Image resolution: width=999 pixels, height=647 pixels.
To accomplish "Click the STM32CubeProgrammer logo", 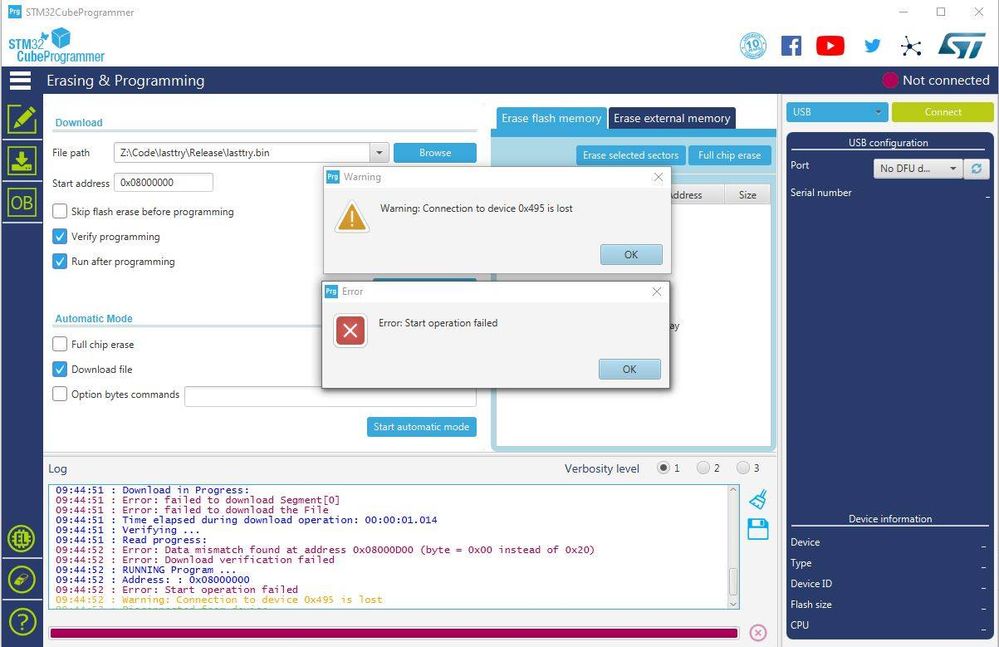I will 56,46.
